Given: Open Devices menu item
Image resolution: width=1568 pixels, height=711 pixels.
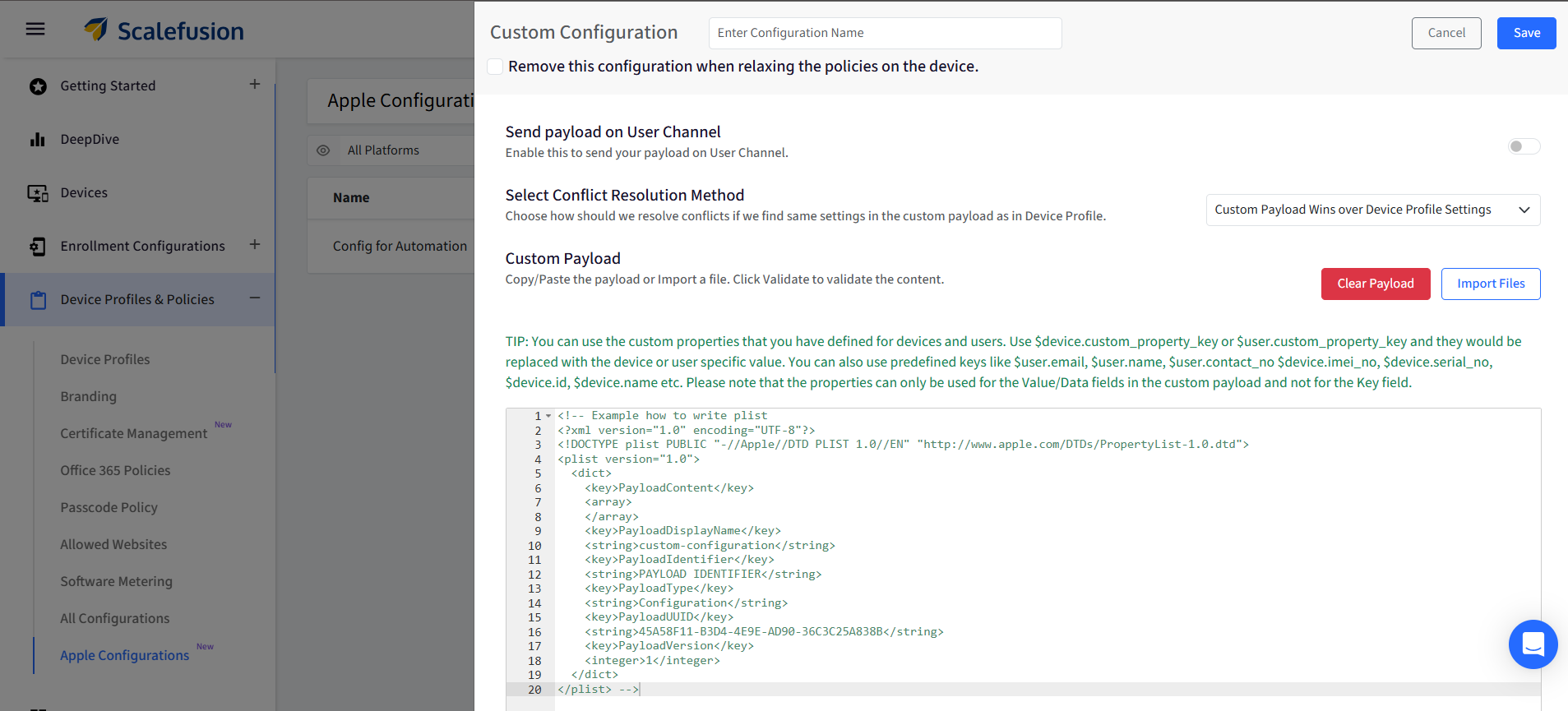Looking at the screenshot, I should point(84,192).
